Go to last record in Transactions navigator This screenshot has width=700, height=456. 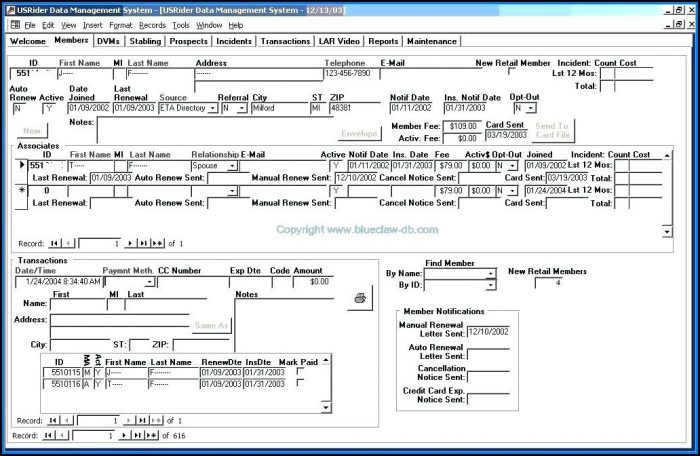coord(142,420)
